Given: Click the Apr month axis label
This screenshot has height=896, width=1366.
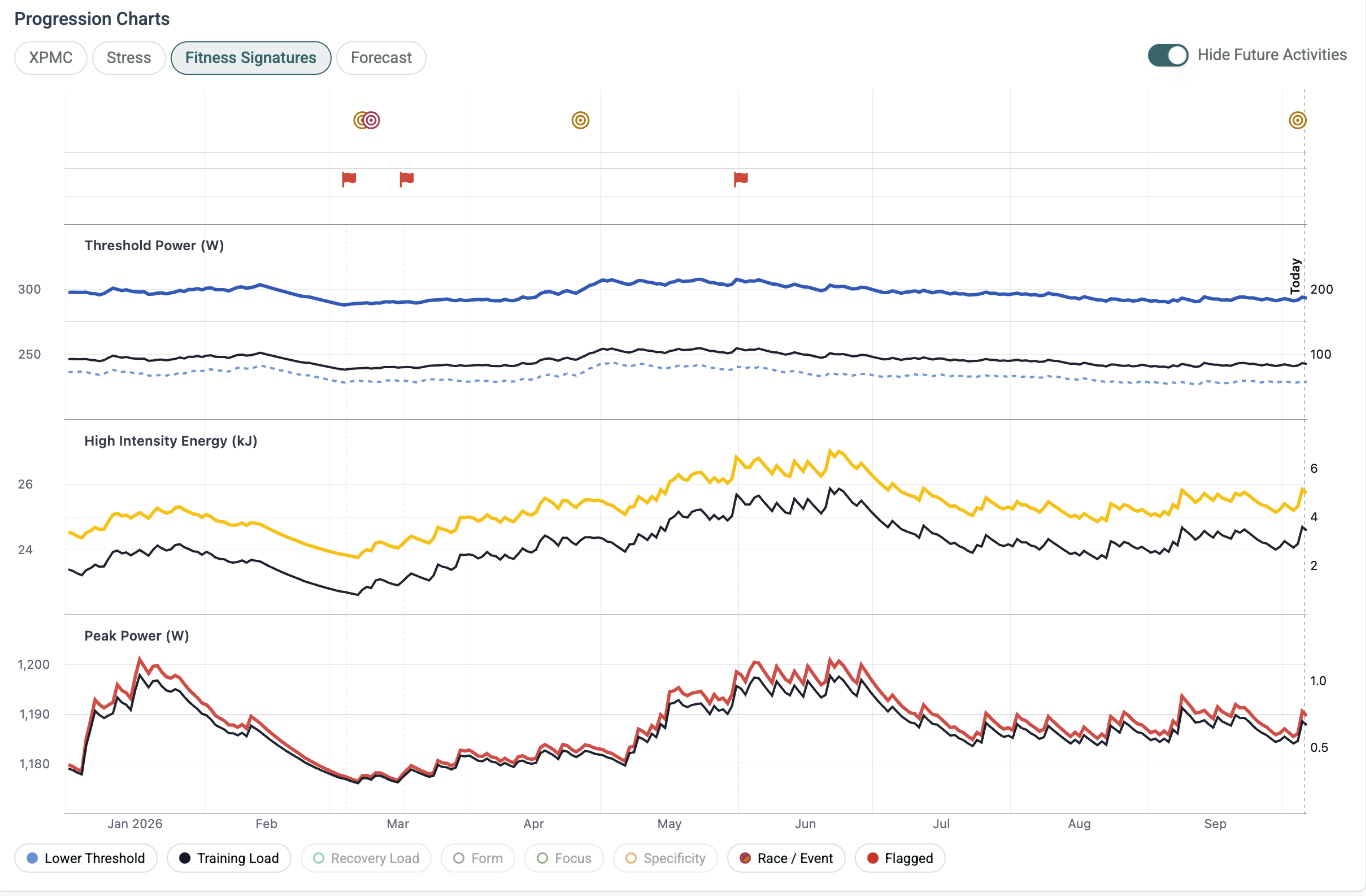Looking at the screenshot, I should coord(533,824).
